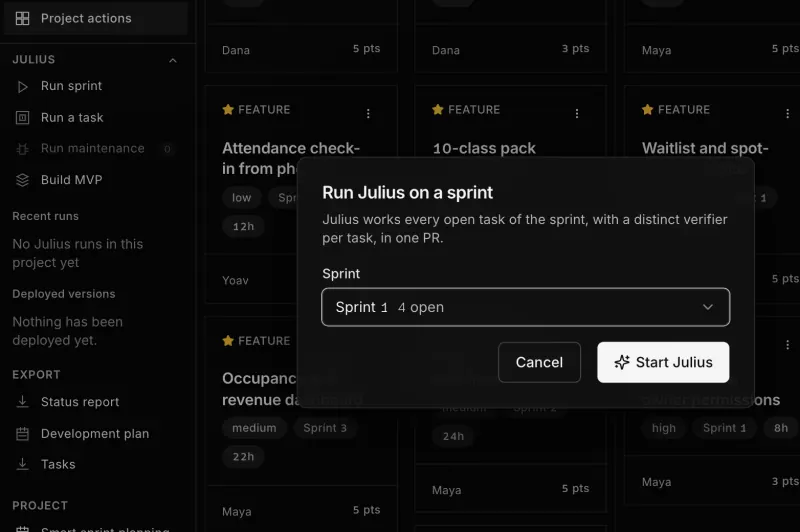Open the 10-class pack card title

click(484, 148)
